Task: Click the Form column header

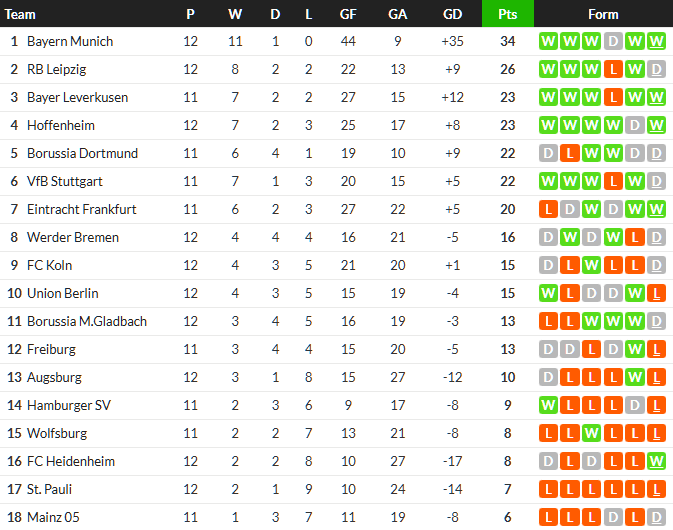Action: (x=603, y=14)
